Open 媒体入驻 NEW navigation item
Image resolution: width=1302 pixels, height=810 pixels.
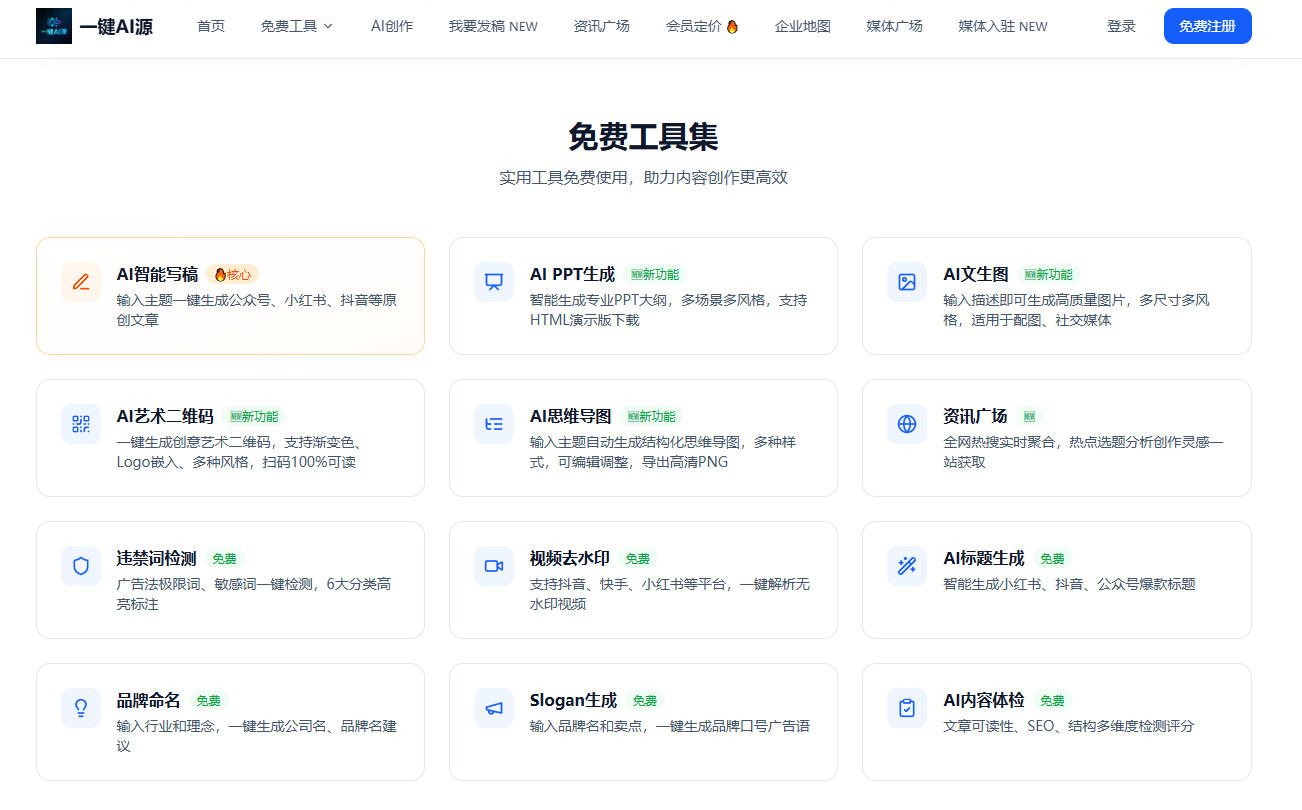[x=1003, y=26]
